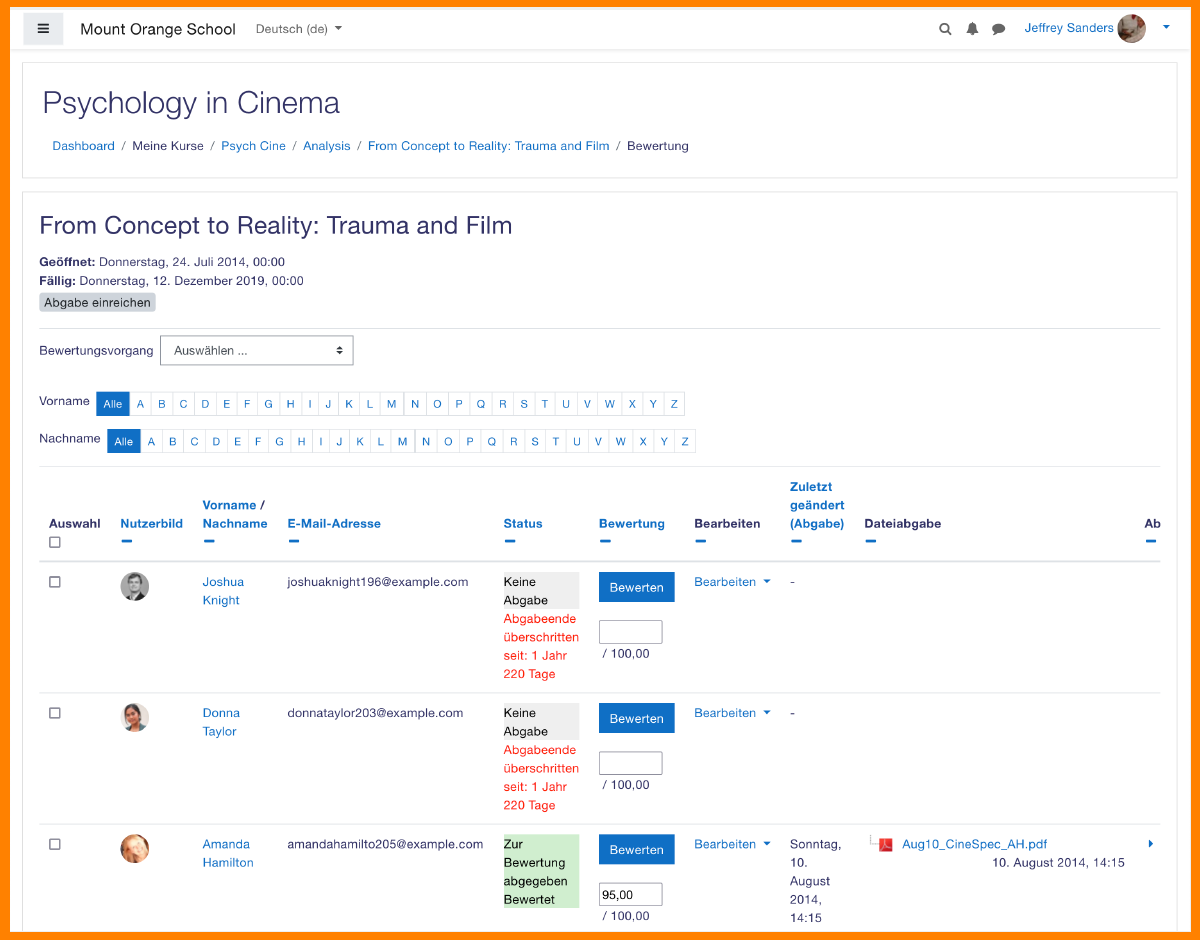Check the box for Joshua Knight's row

(x=55, y=582)
